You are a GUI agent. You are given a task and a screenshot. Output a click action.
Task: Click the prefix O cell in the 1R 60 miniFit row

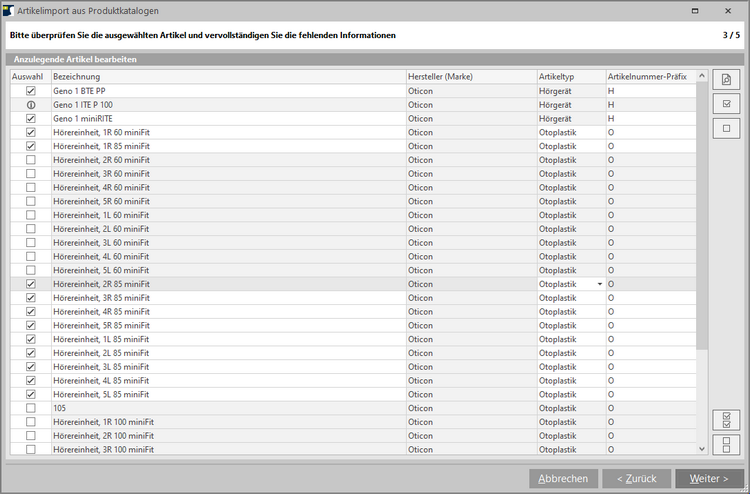[651, 132]
